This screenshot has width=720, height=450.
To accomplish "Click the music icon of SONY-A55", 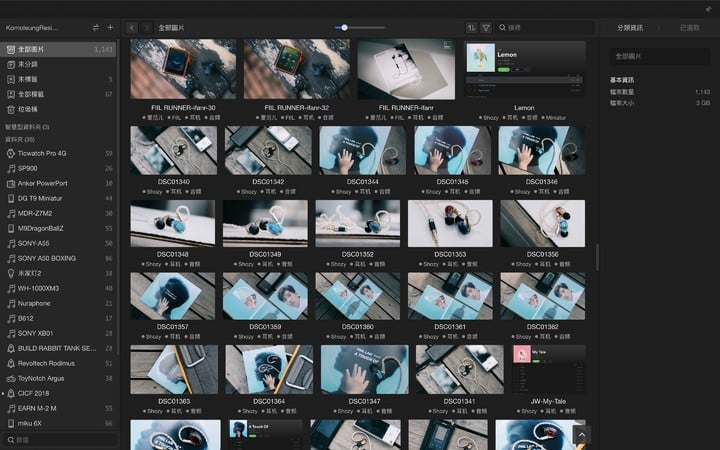I will (11, 243).
